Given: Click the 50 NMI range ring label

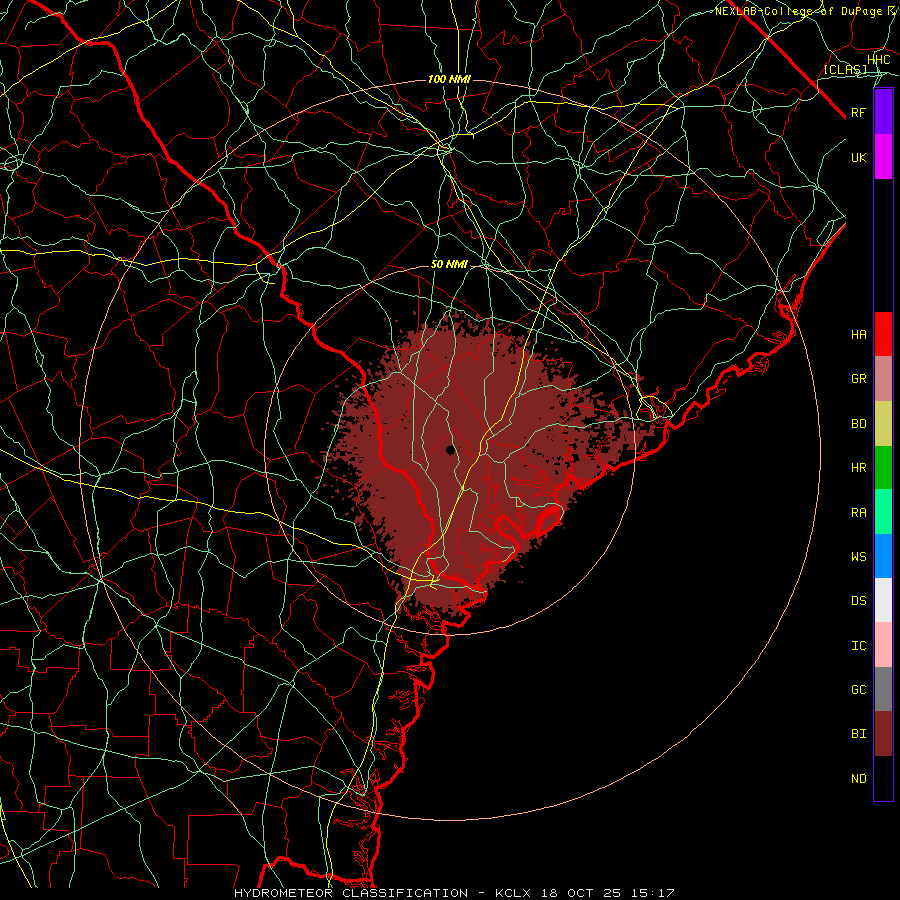Looking at the screenshot, I should tap(449, 265).
